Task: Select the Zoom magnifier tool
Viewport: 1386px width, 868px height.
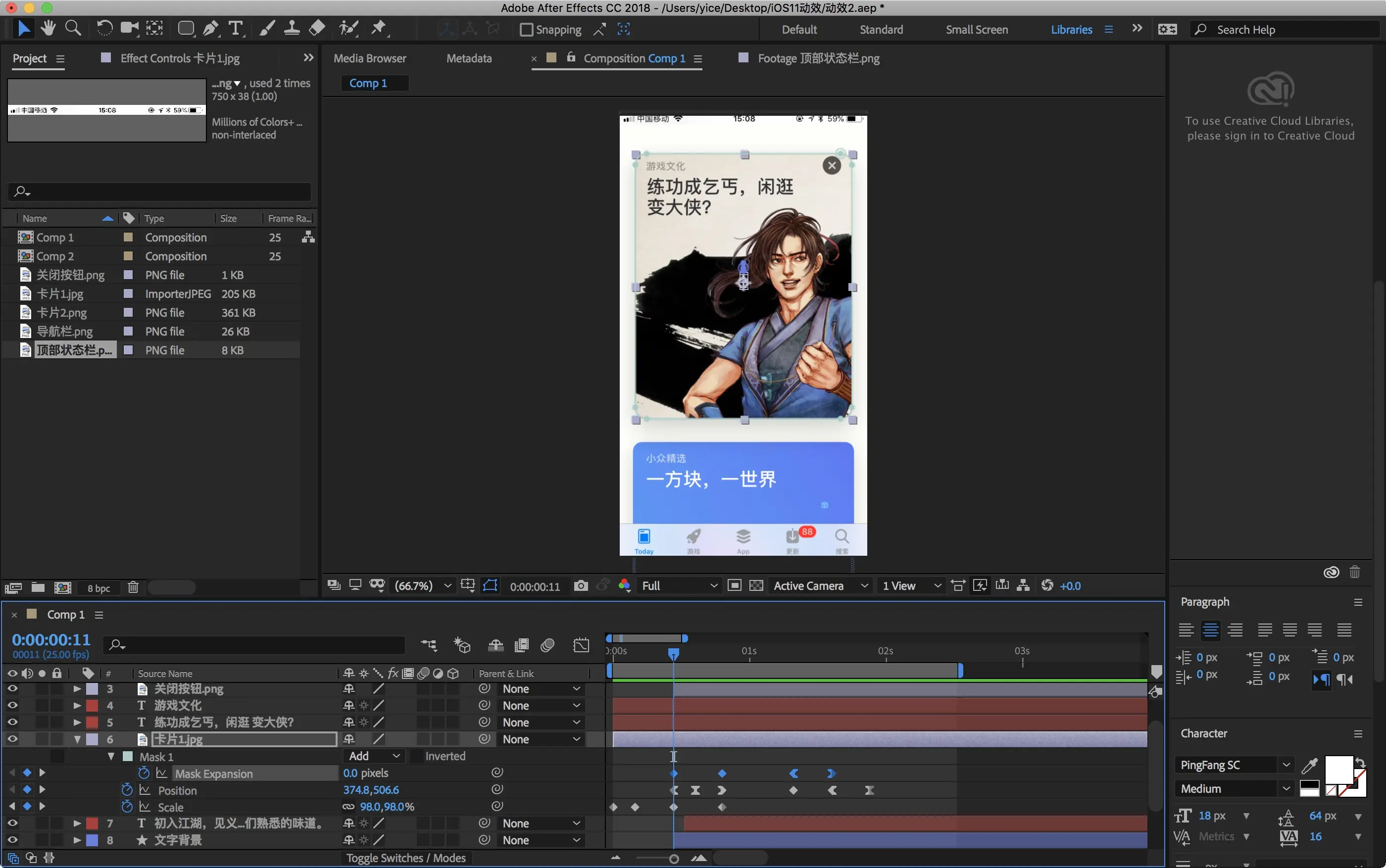Action: pos(73,28)
